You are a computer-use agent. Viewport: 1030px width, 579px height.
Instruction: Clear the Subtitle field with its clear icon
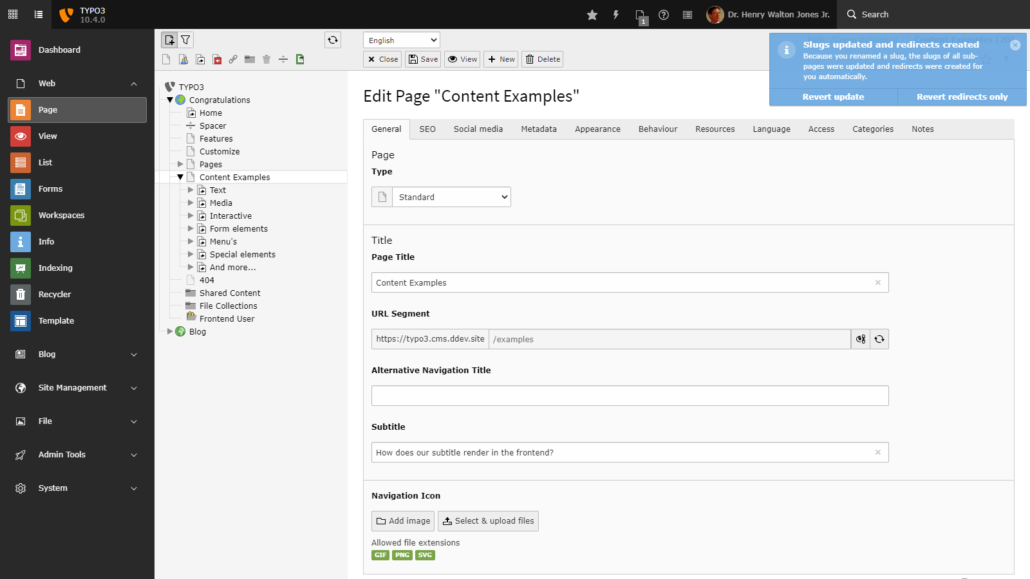tap(877, 452)
